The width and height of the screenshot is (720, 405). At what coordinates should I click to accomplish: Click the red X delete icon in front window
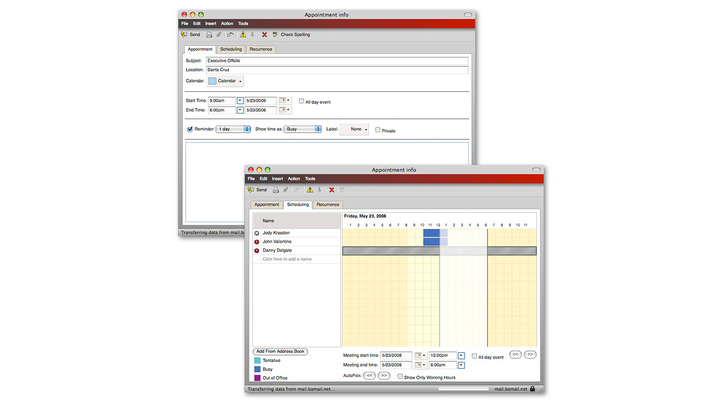click(331, 189)
